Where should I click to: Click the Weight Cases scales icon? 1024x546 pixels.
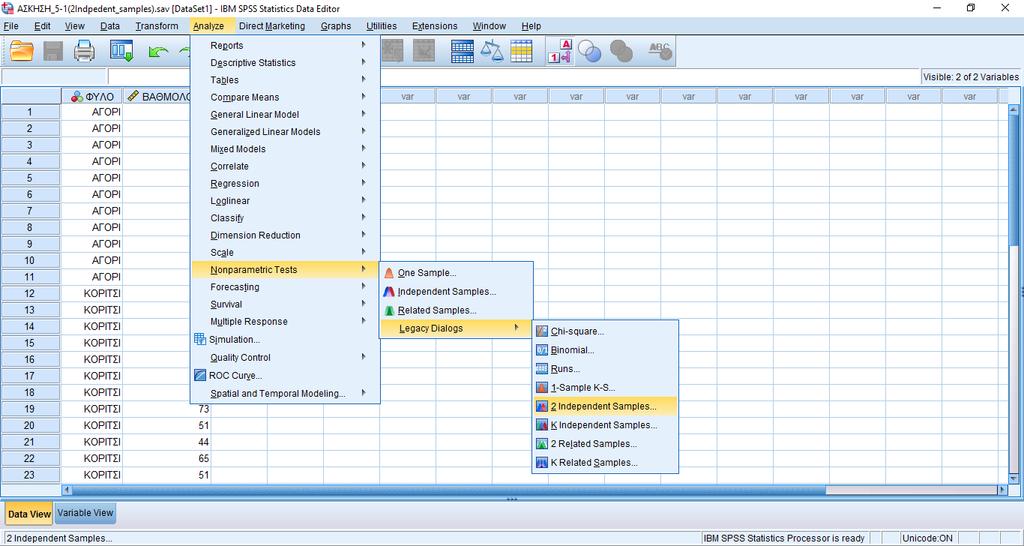tap(492, 51)
